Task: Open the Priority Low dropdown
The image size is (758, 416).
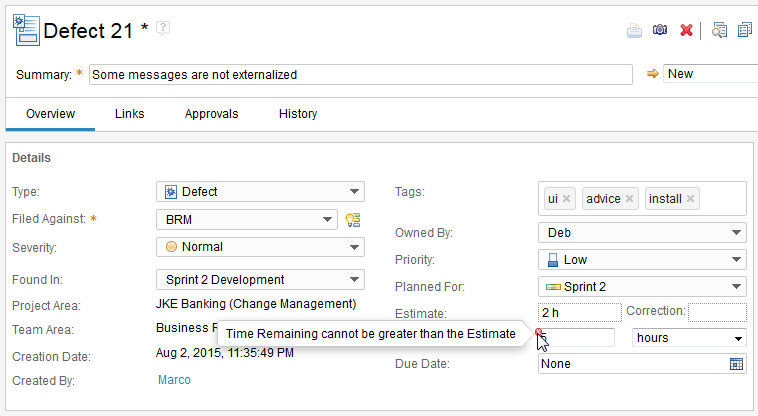Action: click(642, 260)
